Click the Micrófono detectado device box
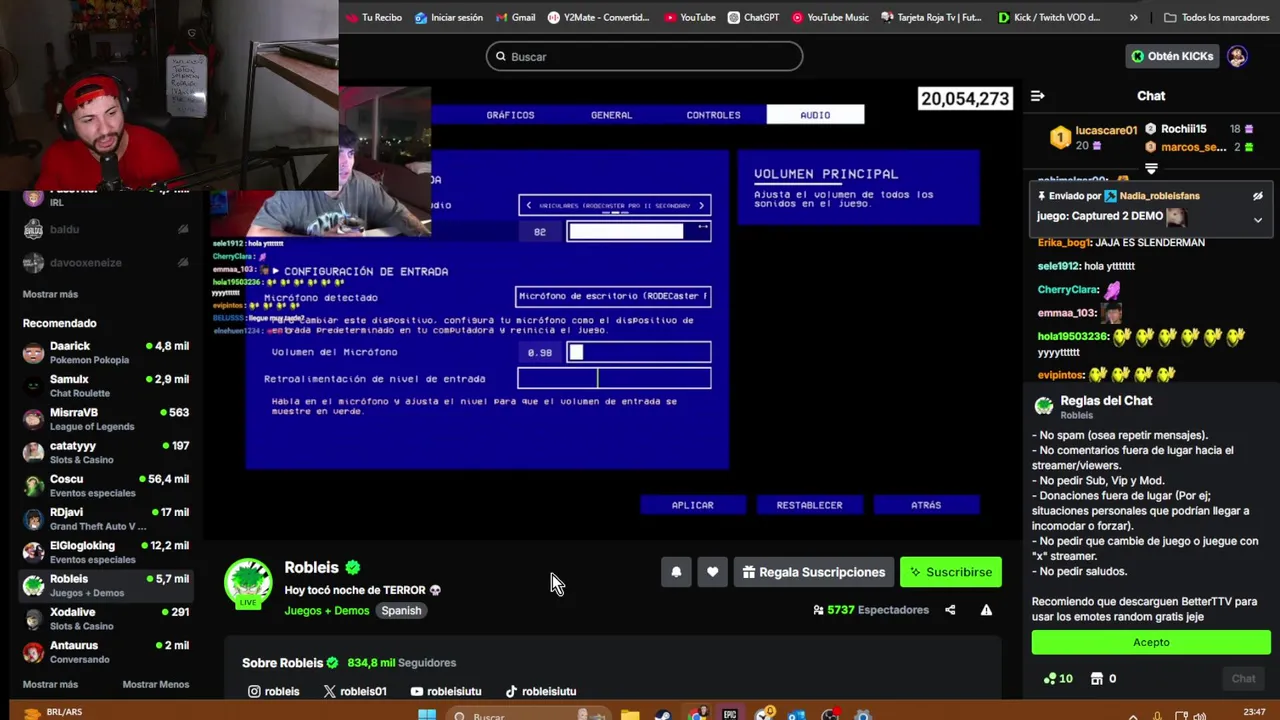This screenshot has width=1280, height=720. coord(613,296)
